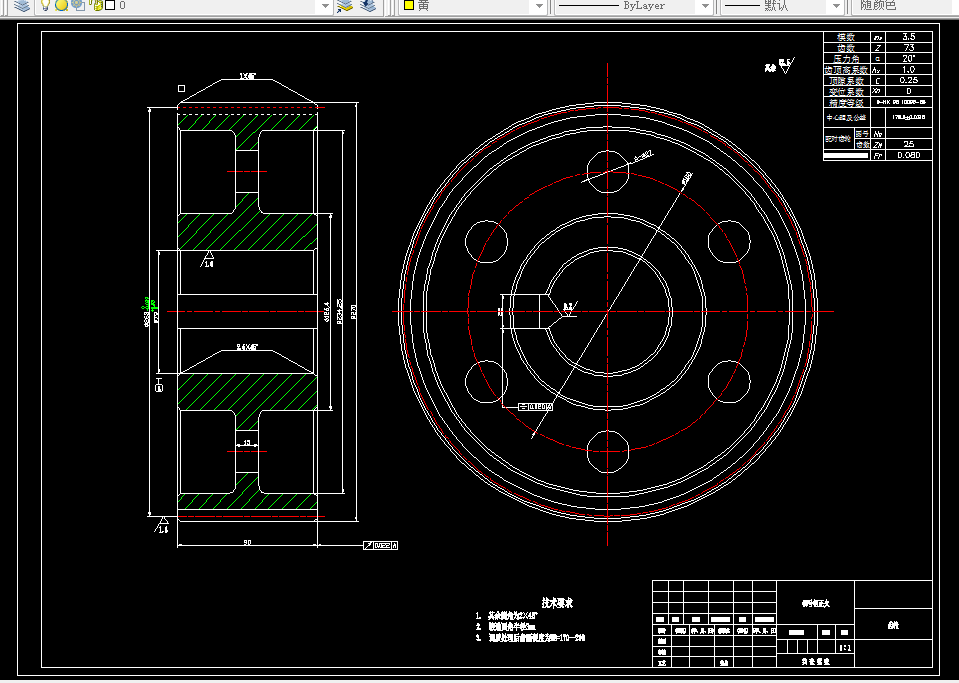Toggle layer 0 on/off lightbulb
This screenshot has width=959, height=683.
(45, 6)
